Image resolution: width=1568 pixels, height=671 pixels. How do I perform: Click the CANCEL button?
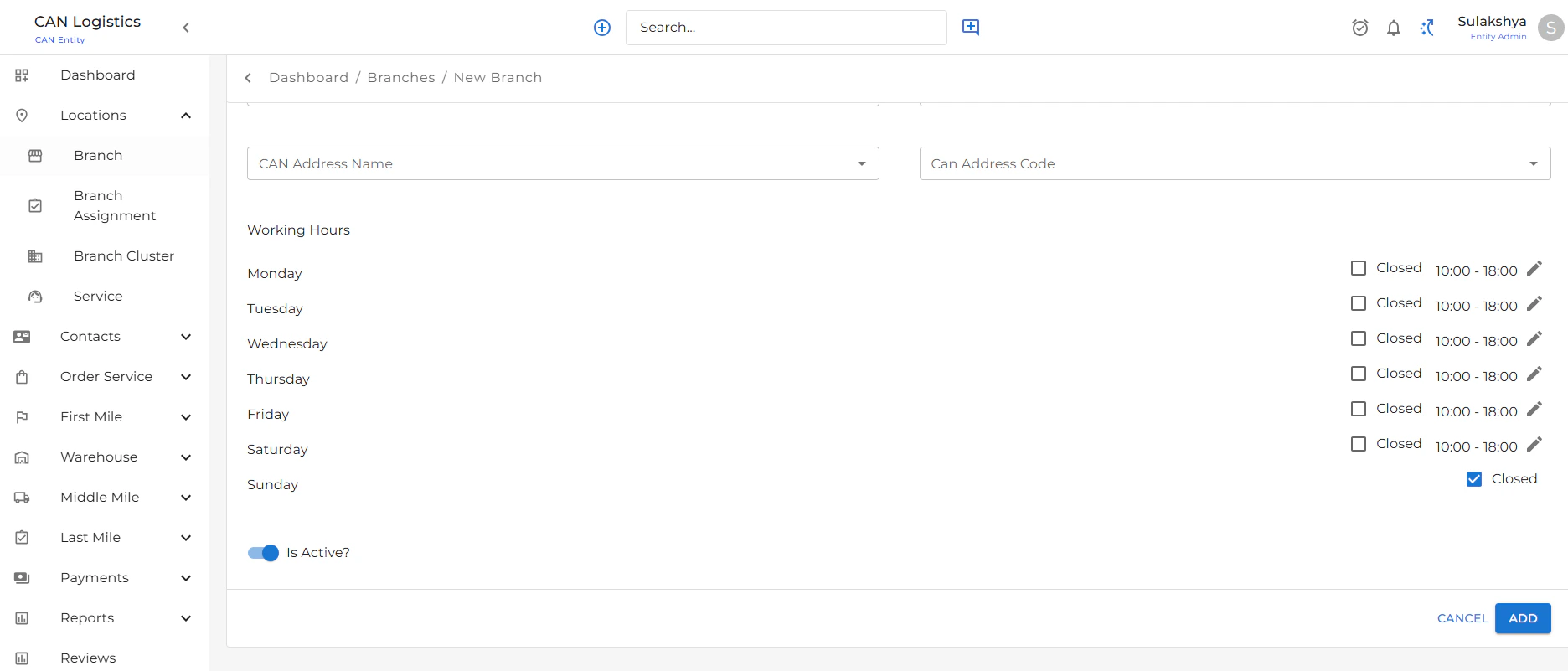coord(1462,618)
